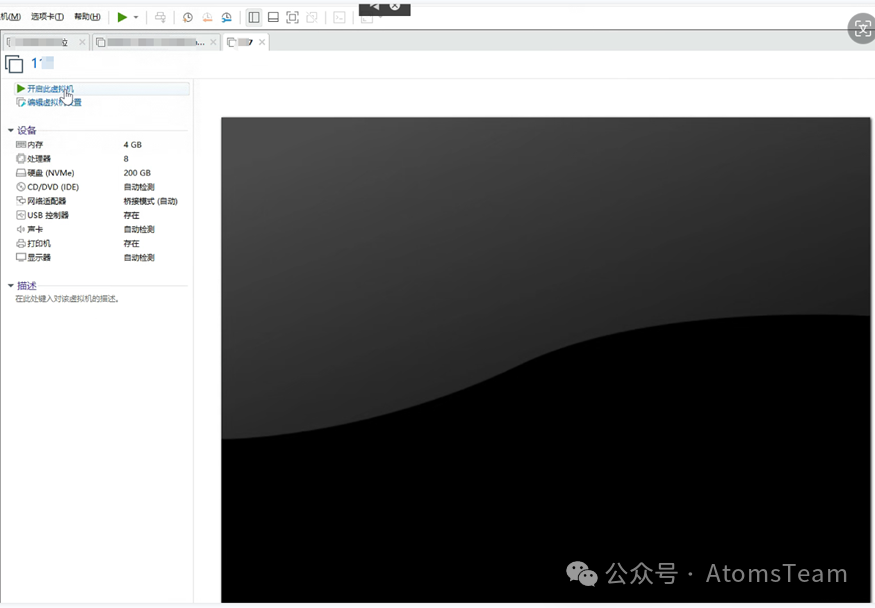Enter full screen mode icon
The height and width of the screenshot is (608, 875).
click(292, 17)
